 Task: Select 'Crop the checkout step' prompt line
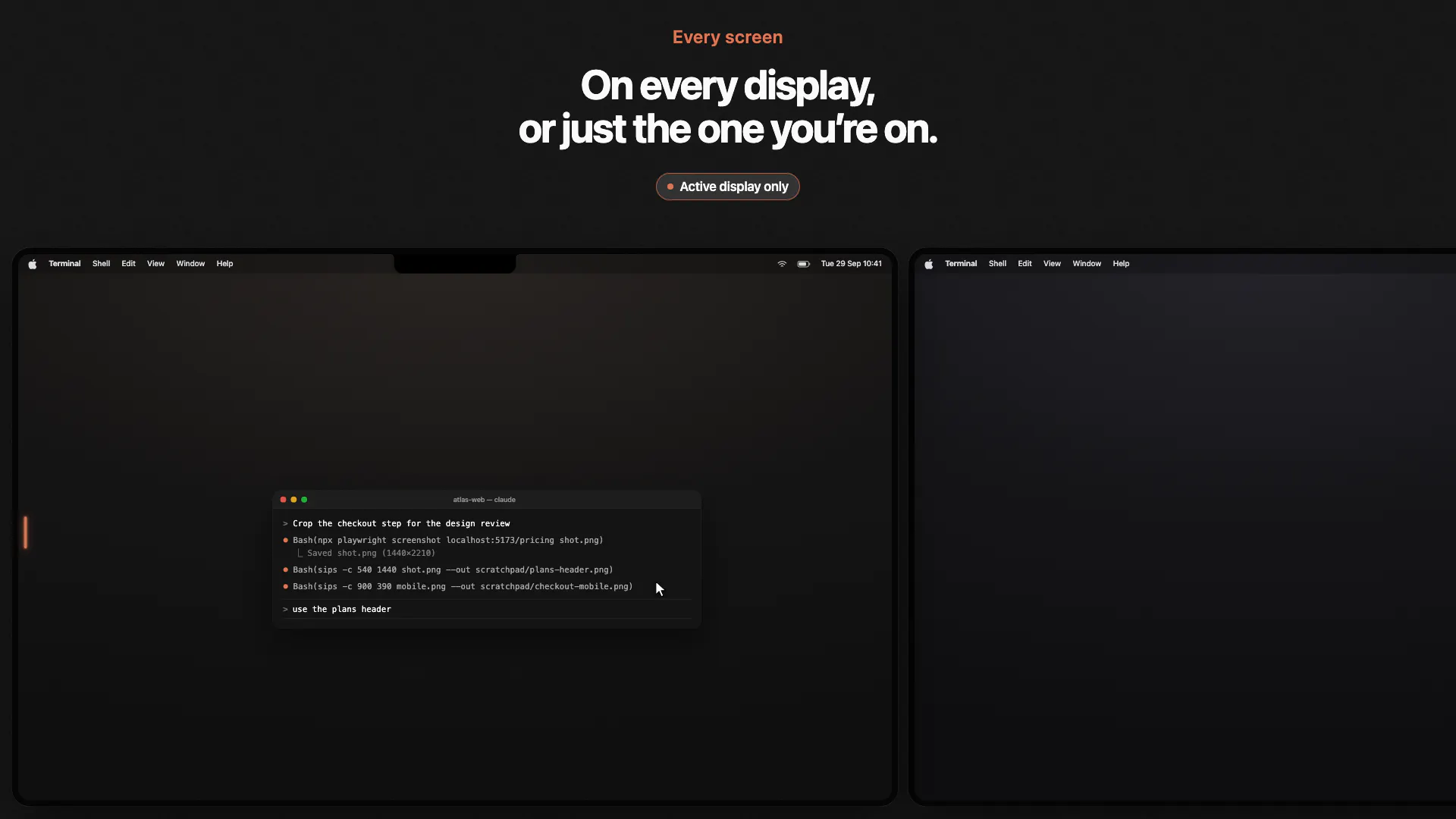[396, 524]
